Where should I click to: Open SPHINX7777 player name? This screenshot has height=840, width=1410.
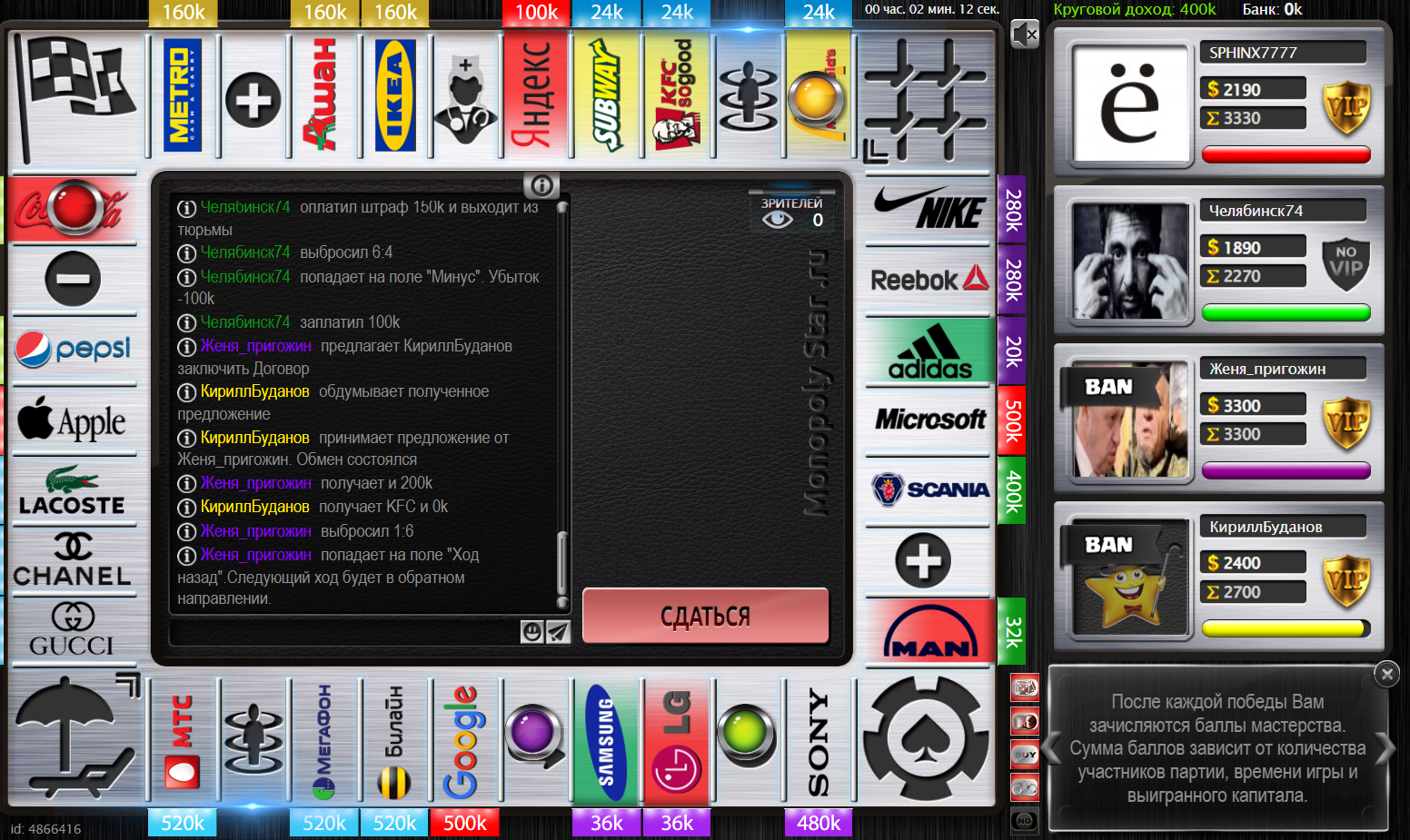click(x=1282, y=53)
